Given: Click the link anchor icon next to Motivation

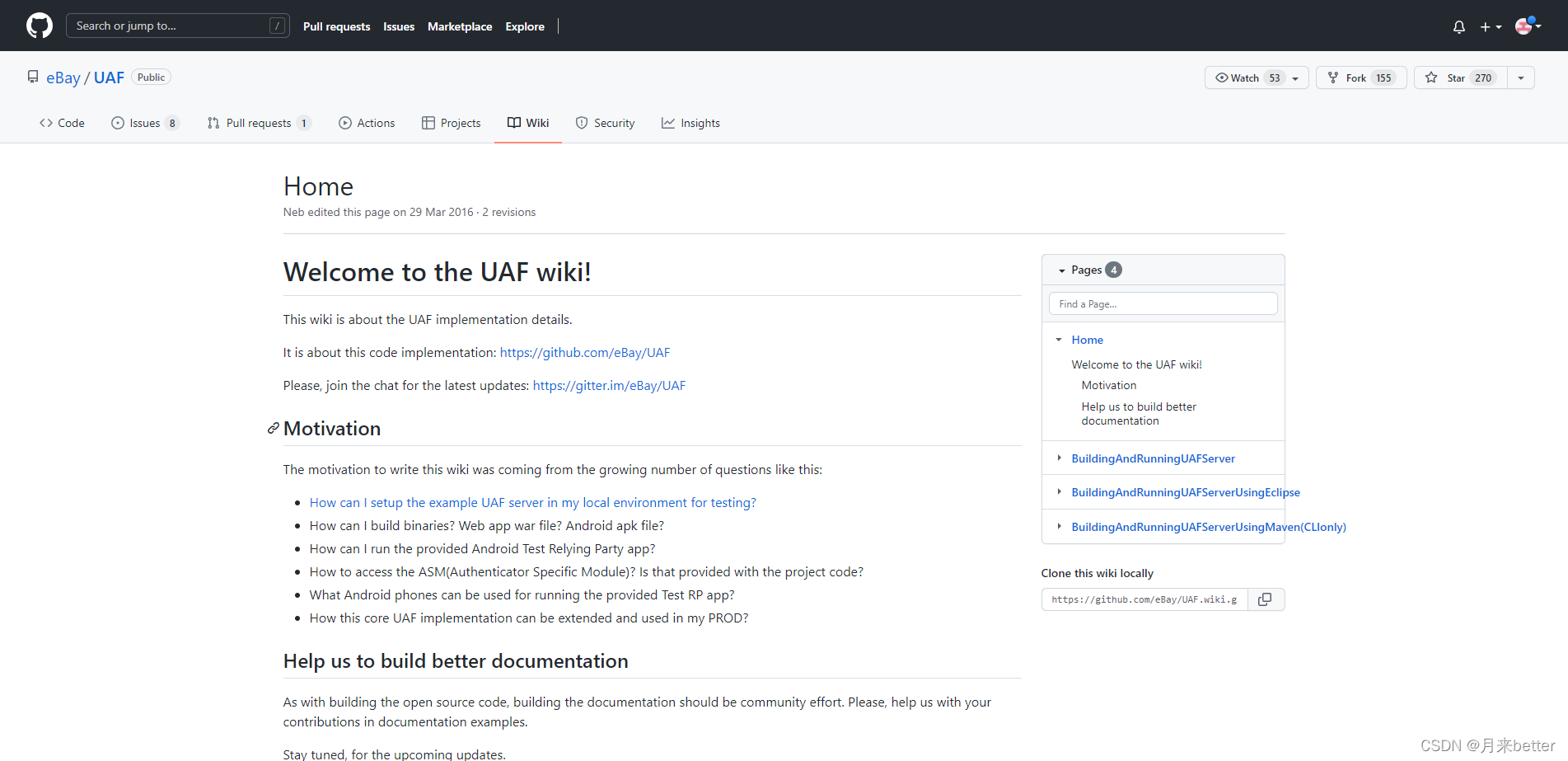Looking at the screenshot, I should tap(273, 429).
